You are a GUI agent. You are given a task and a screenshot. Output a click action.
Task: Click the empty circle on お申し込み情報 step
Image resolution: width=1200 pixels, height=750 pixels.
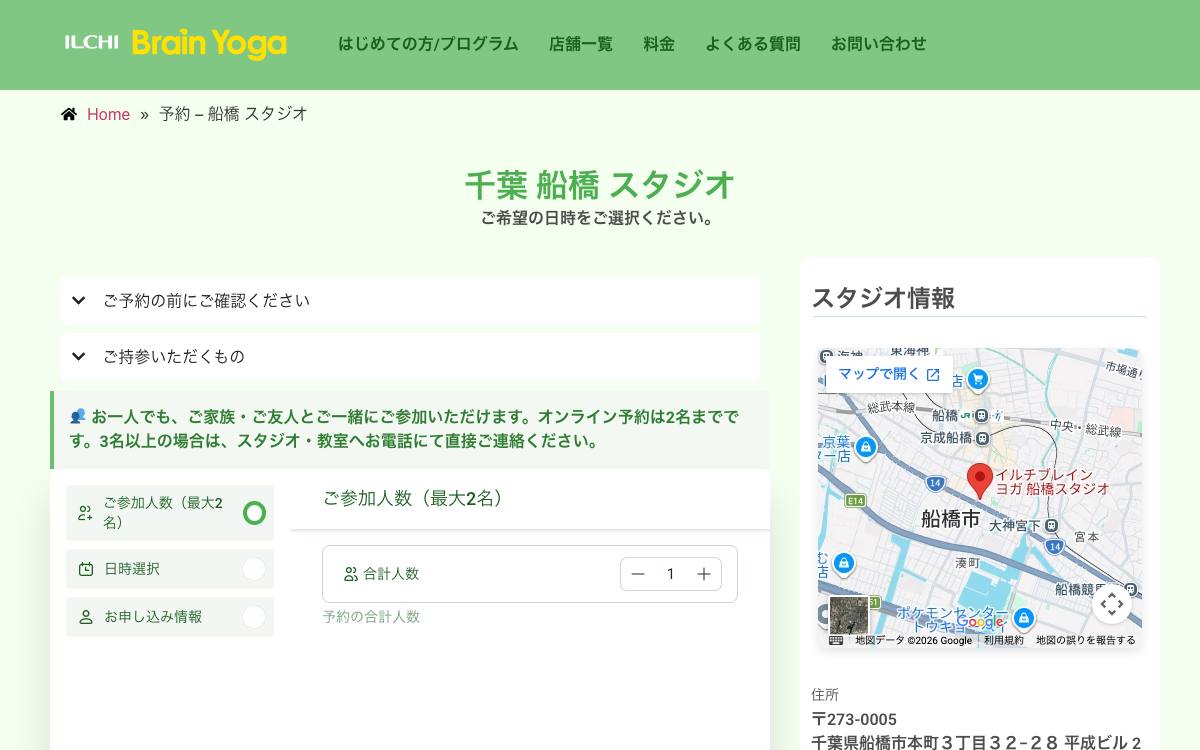[x=254, y=617]
